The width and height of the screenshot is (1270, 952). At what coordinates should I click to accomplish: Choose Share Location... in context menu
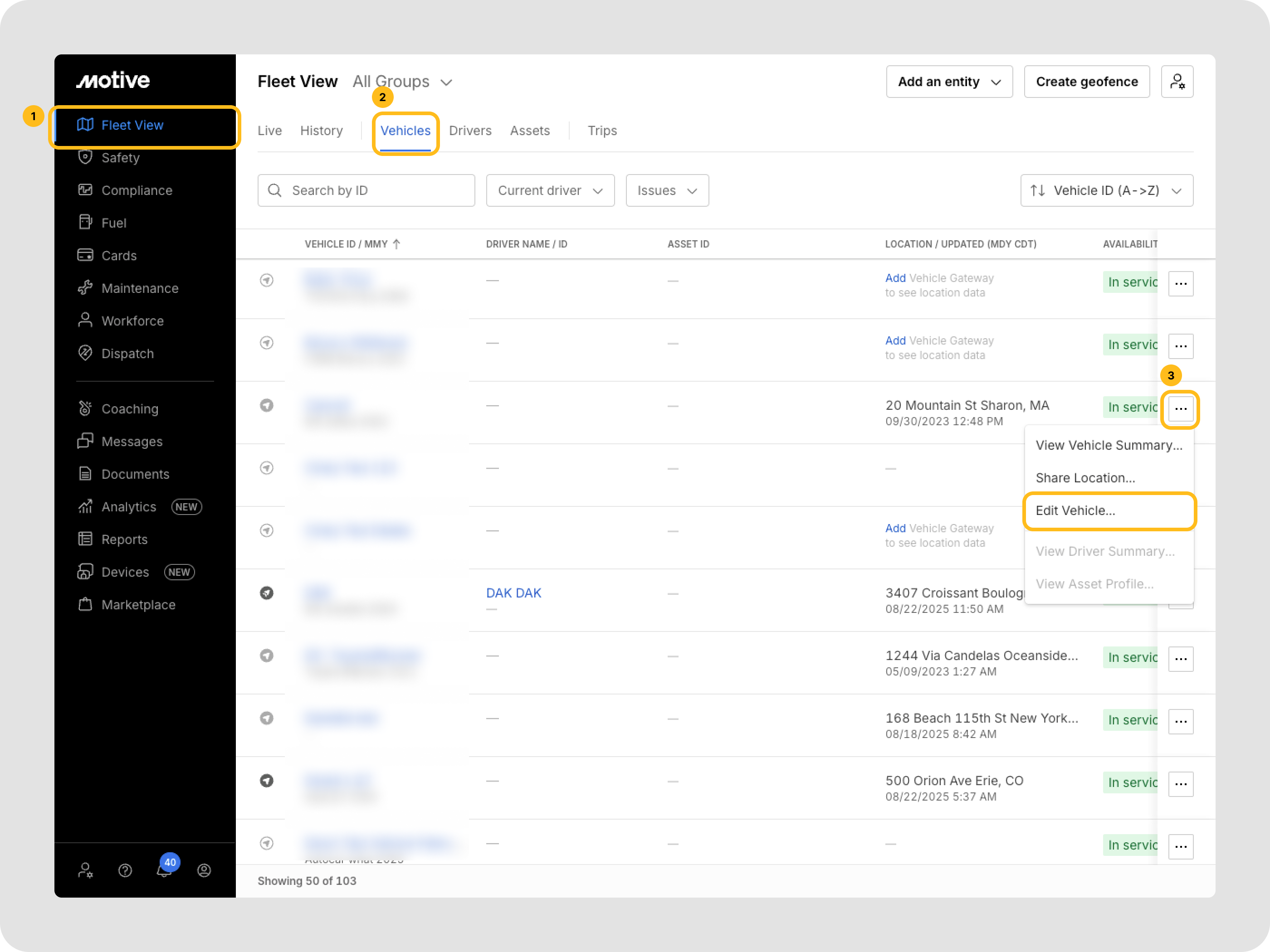1084,478
